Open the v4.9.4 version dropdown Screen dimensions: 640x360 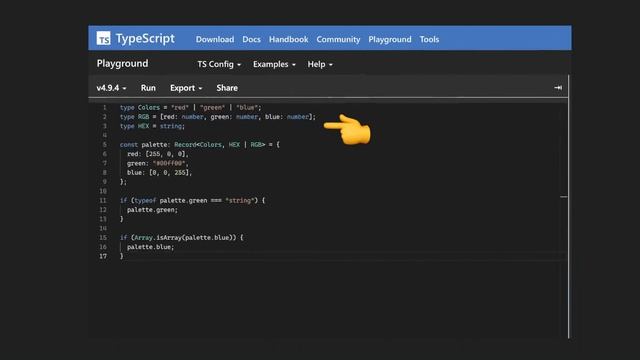pyautogui.click(x=111, y=88)
